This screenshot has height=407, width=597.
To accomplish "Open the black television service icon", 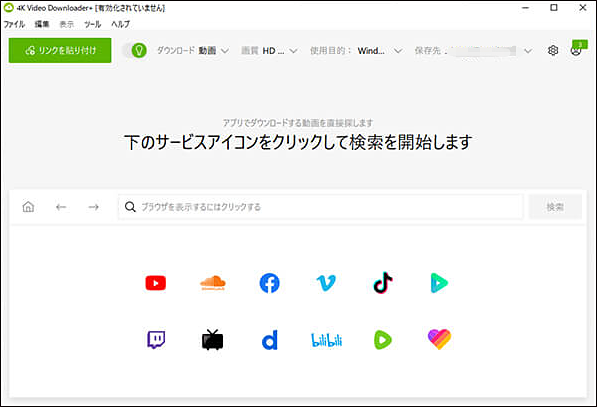I will click(x=212, y=340).
